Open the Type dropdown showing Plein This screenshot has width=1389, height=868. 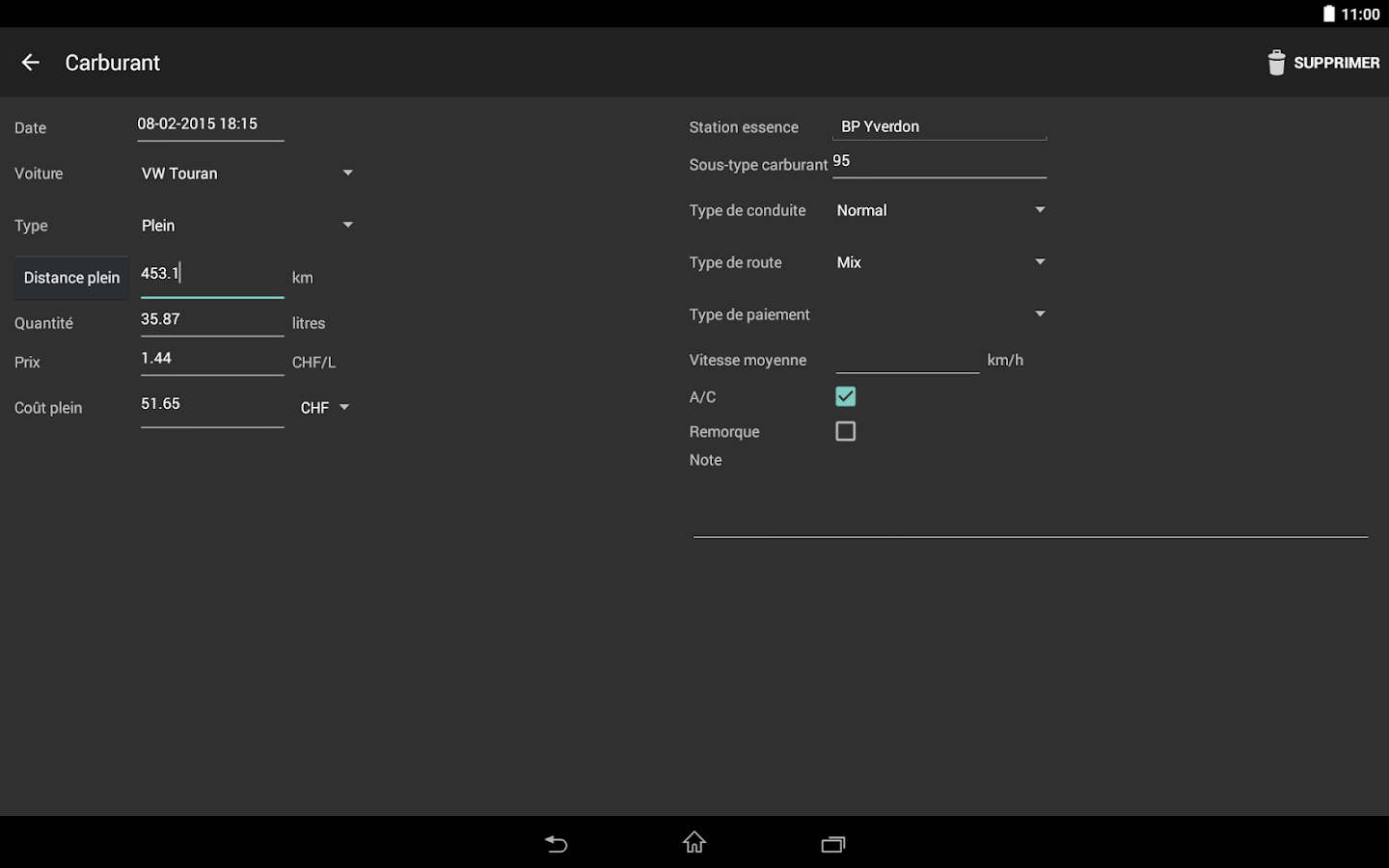[247, 226]
